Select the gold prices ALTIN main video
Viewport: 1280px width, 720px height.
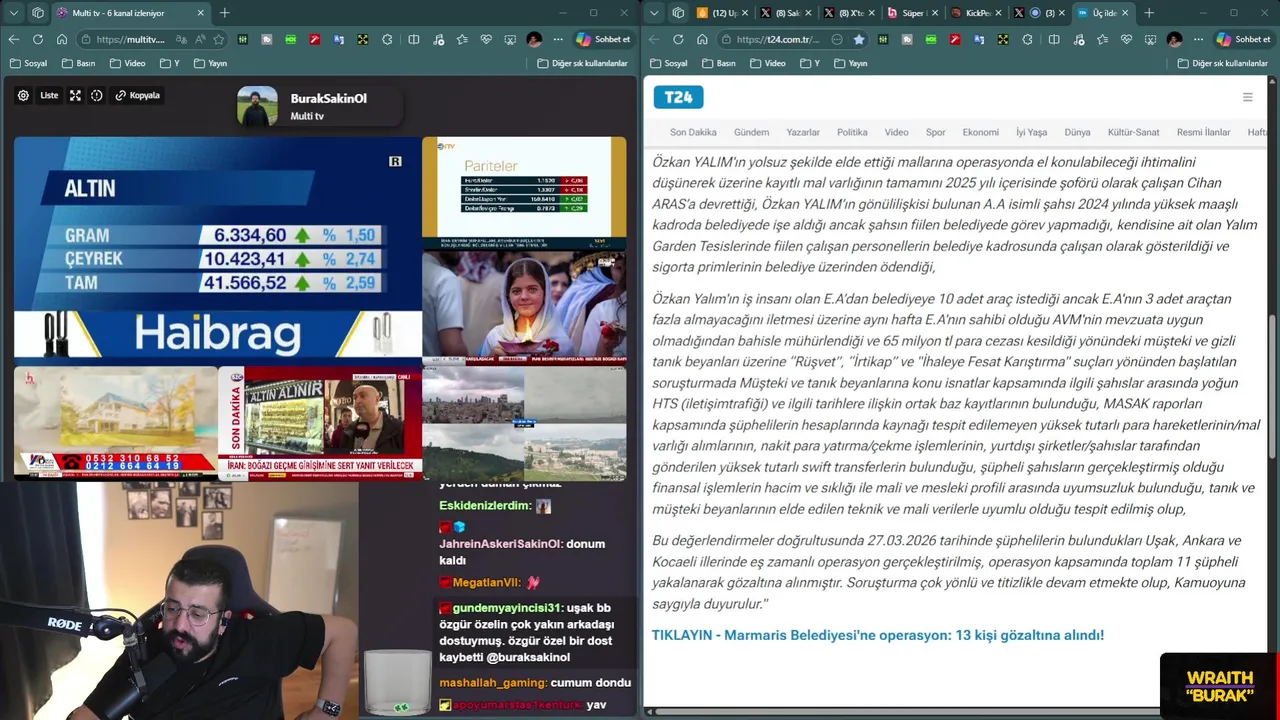(x=218, y=247)
